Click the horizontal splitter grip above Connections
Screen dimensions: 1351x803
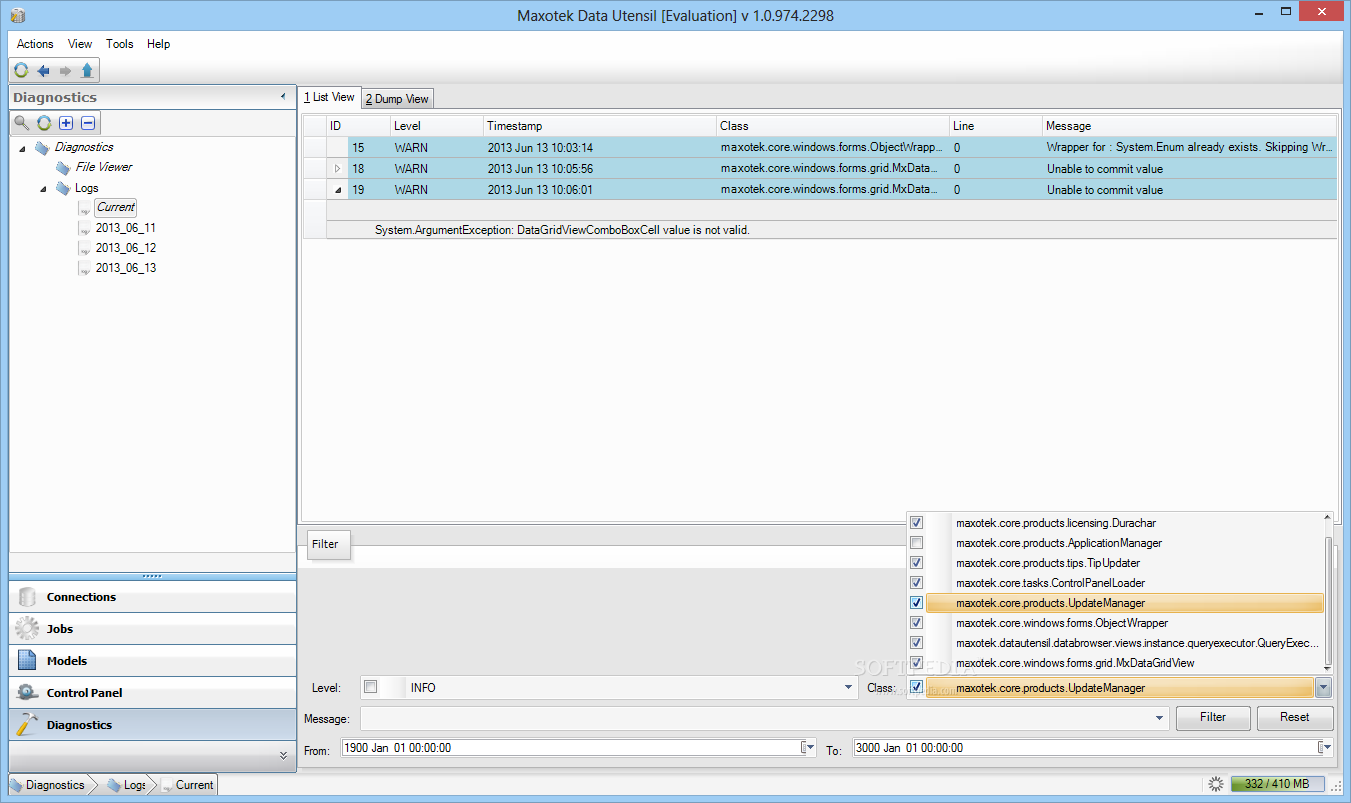pos(152,576)
